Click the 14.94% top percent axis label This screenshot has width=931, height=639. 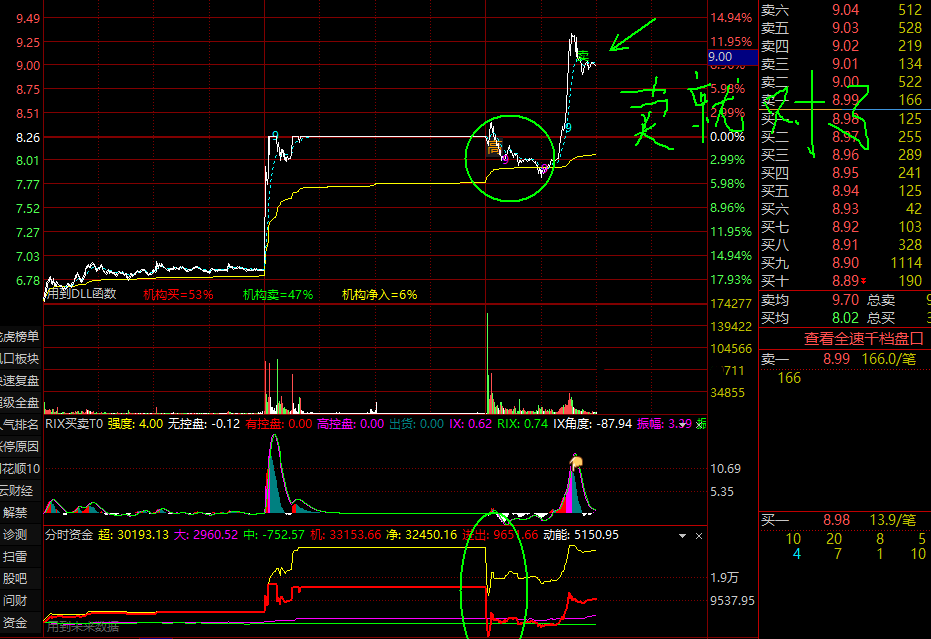coord(731,18)
